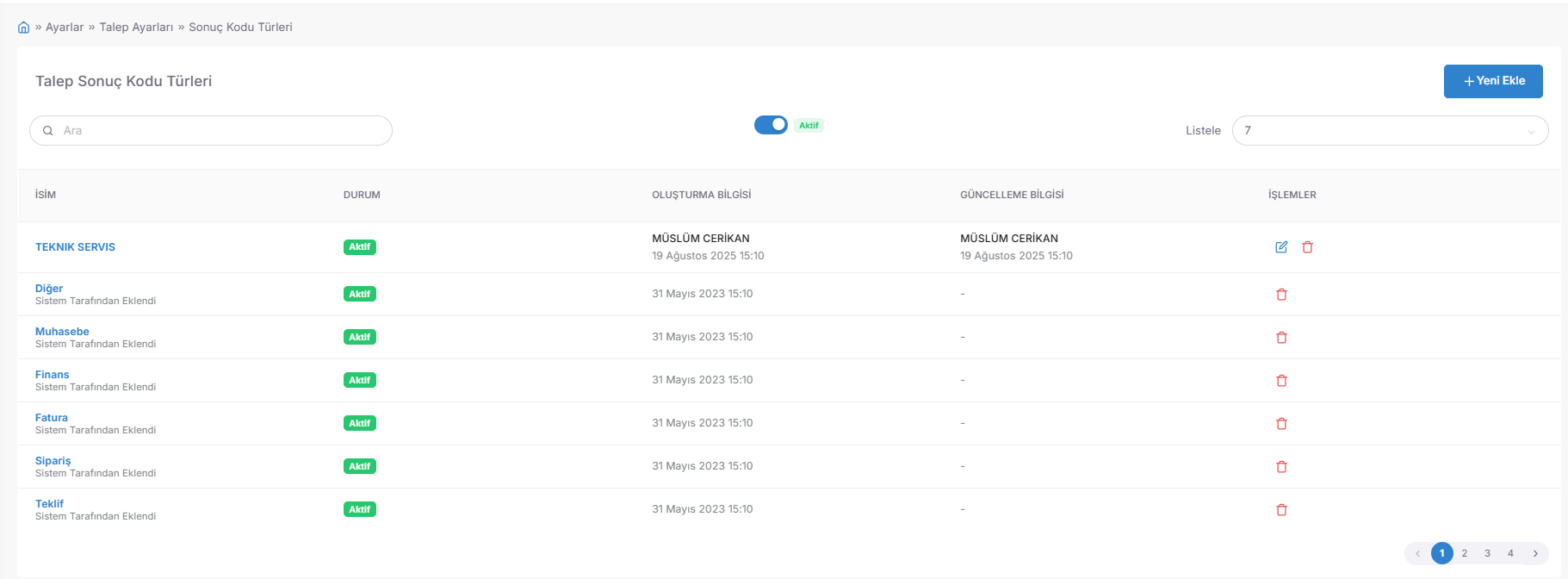Open the Muhasebe link

tap(62, 332)
